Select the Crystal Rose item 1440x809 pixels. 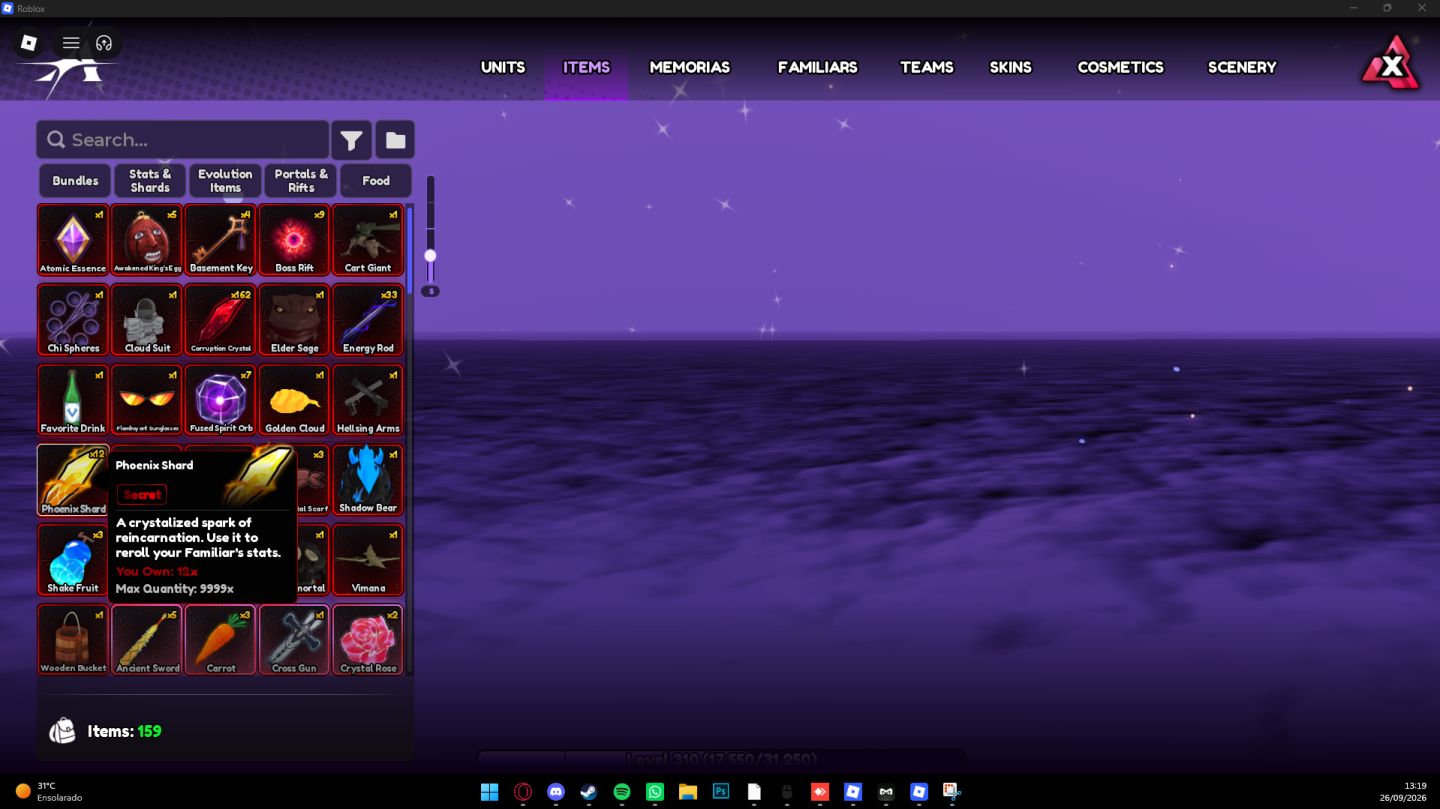(x=368, y=640)
